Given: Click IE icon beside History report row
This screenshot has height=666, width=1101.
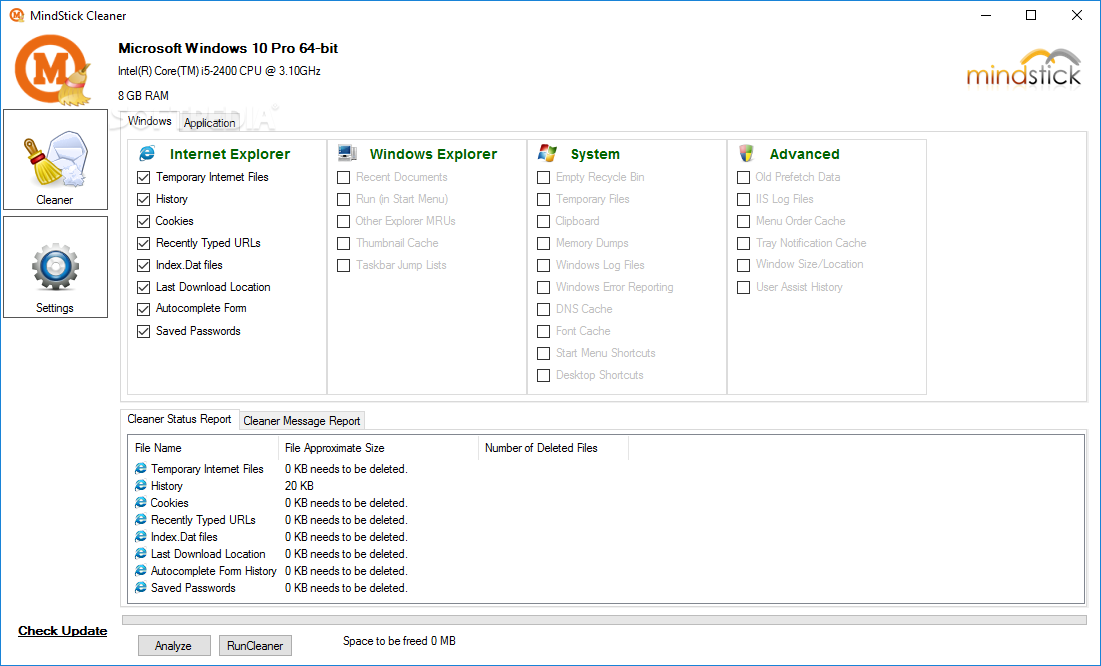Looking at the screenshot, I should coord(140,485).
